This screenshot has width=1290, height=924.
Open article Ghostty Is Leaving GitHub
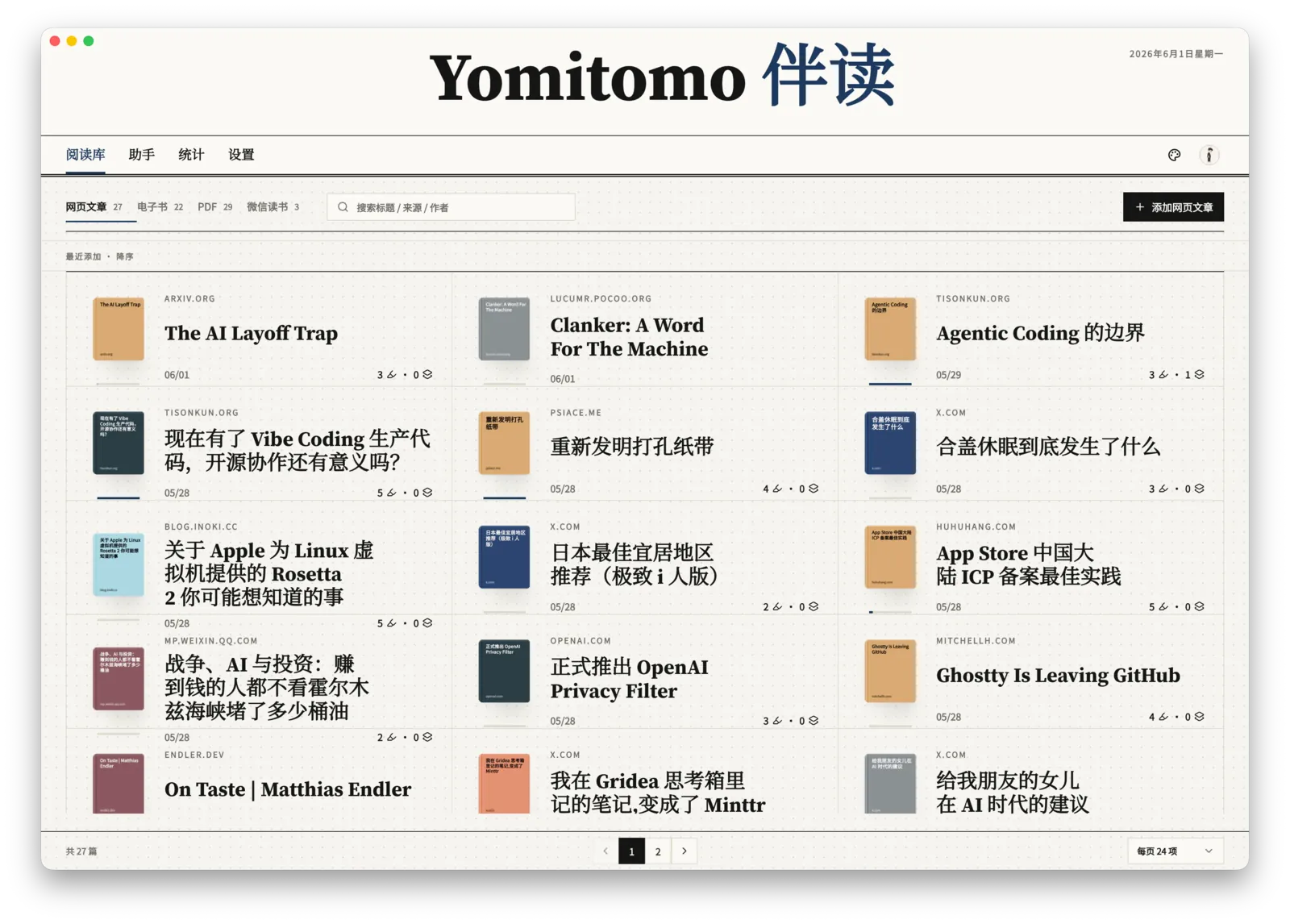(x=1058, y=676)
